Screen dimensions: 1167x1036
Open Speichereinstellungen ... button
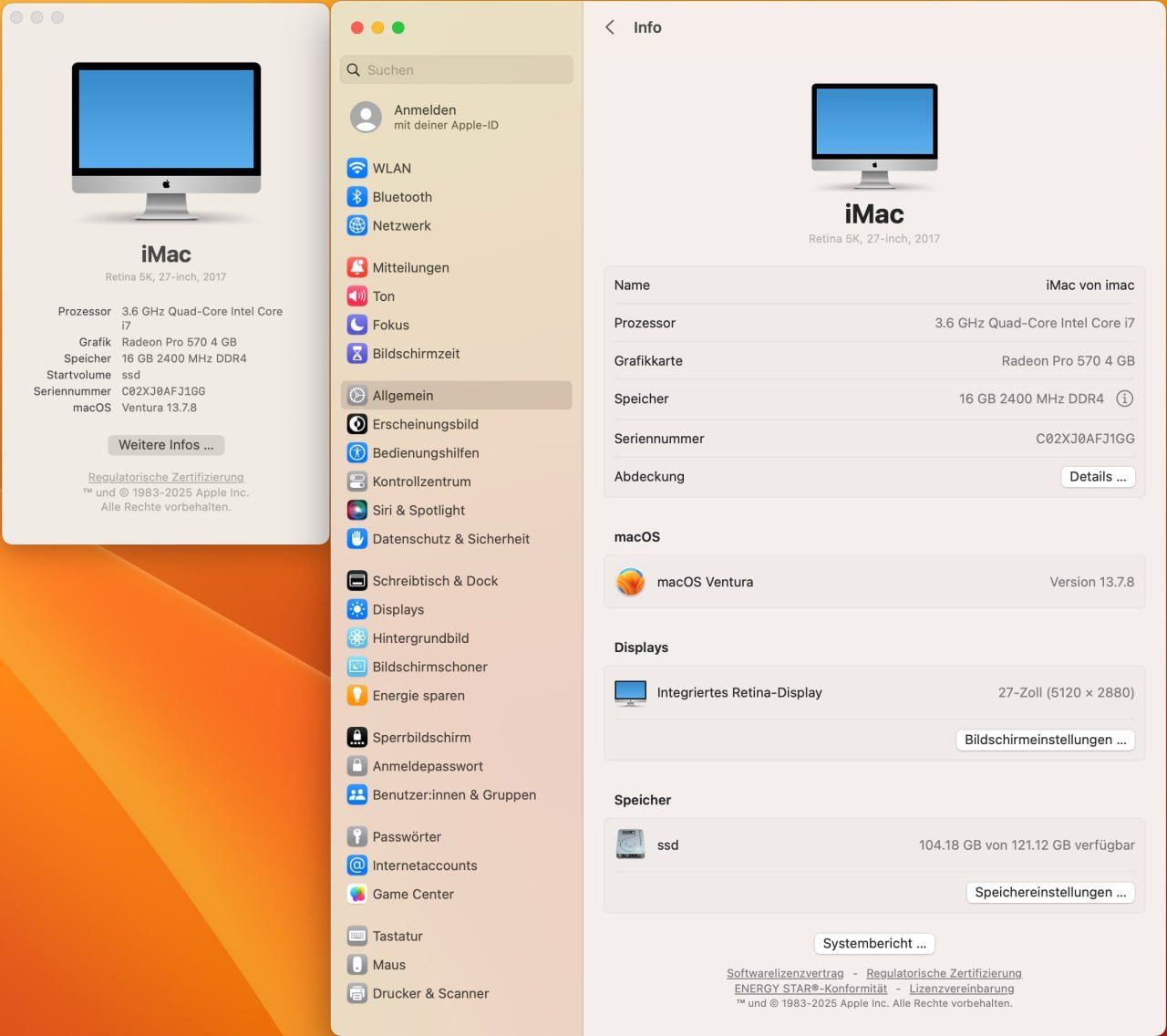point(1050,892)
